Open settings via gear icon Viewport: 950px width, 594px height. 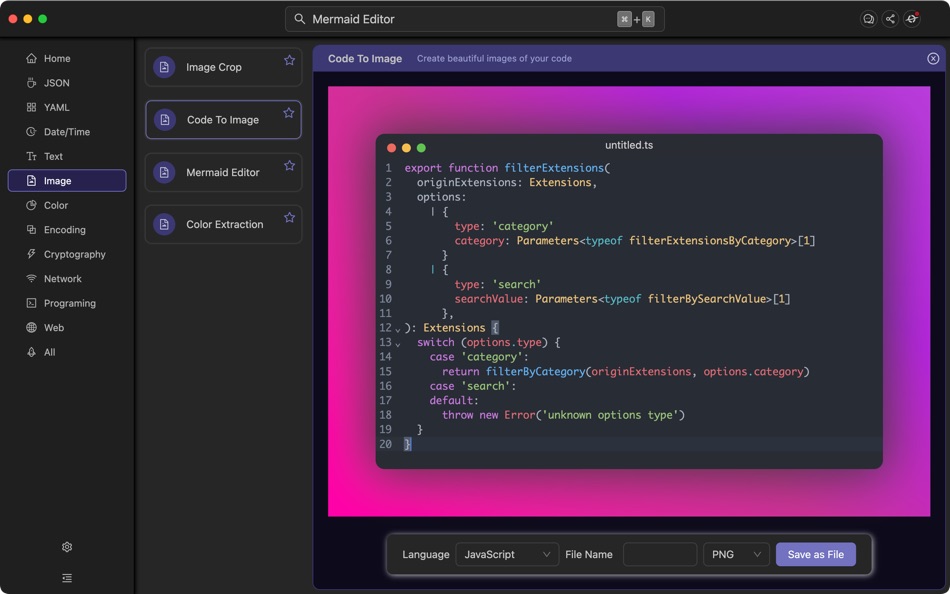[67, 547]
